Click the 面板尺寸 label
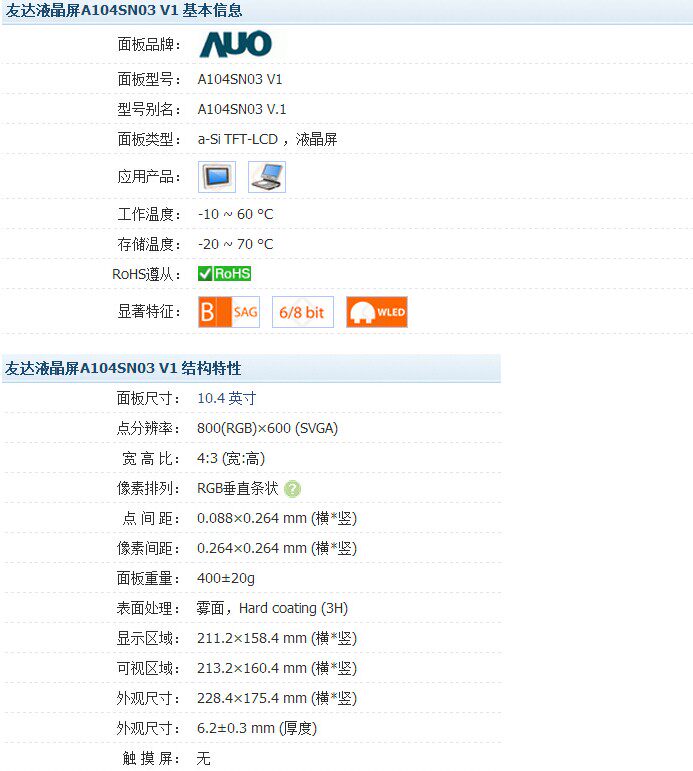Image resolution: width=693 pixels, height=771 pixels. (148, 398)
